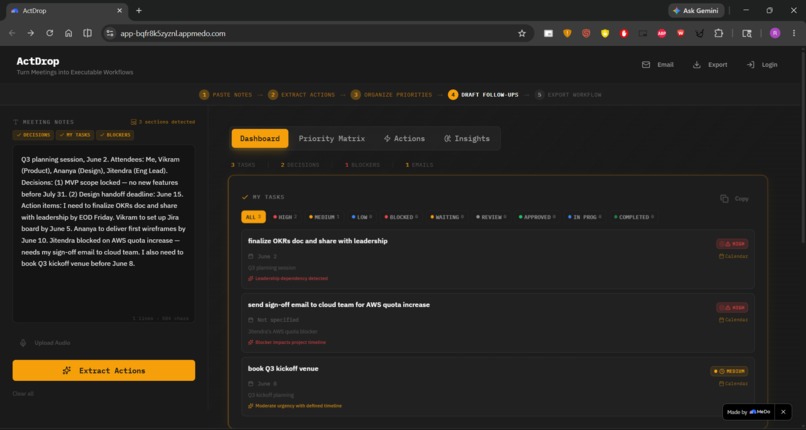Open the book Q3 kickoff venue task
Screen dimensions: 806x430
[x=498, y=387]
